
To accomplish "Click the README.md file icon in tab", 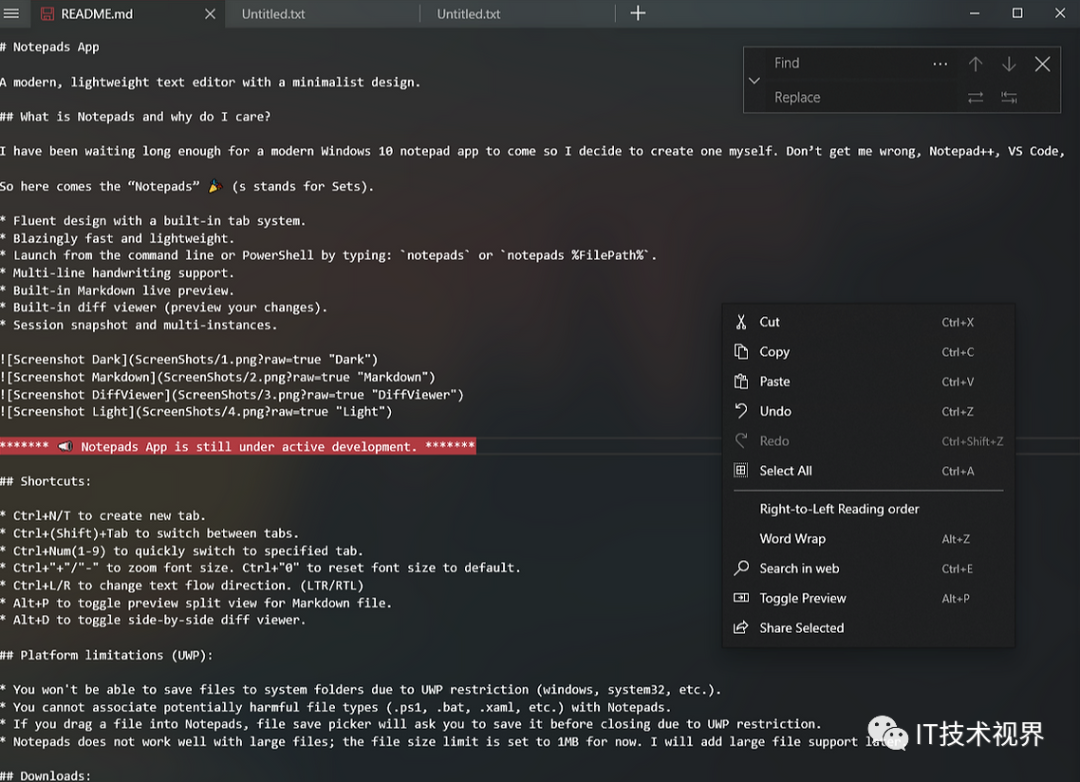I will [x=47, y=14].
